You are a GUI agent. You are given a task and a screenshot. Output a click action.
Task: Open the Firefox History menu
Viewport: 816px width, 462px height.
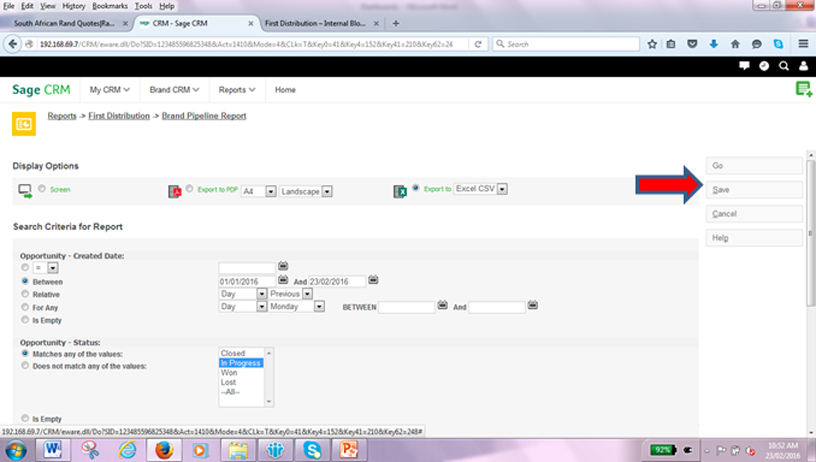click(73, 6)
